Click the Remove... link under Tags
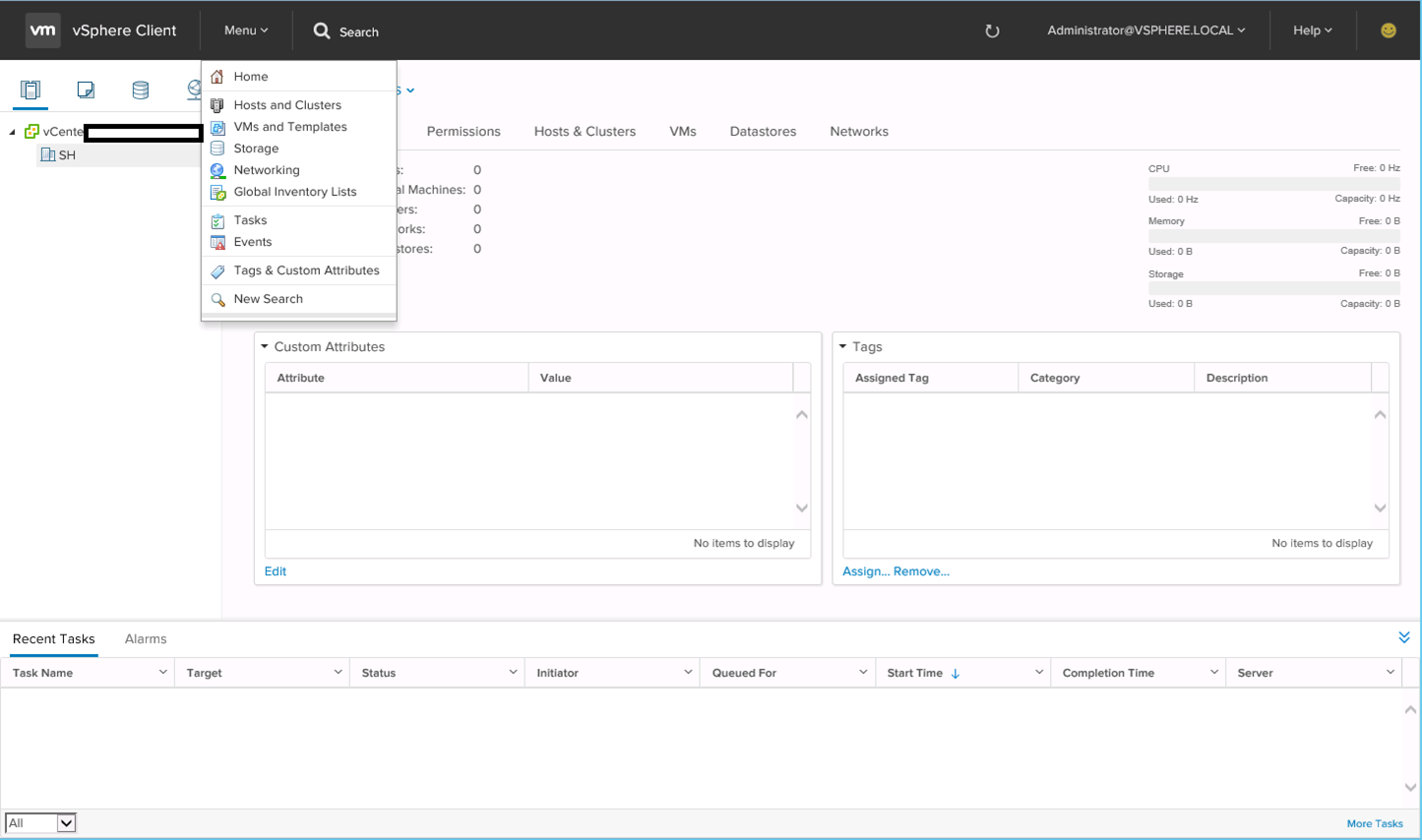The width and height of the screenshot is (1422, 840). (922, 571)
